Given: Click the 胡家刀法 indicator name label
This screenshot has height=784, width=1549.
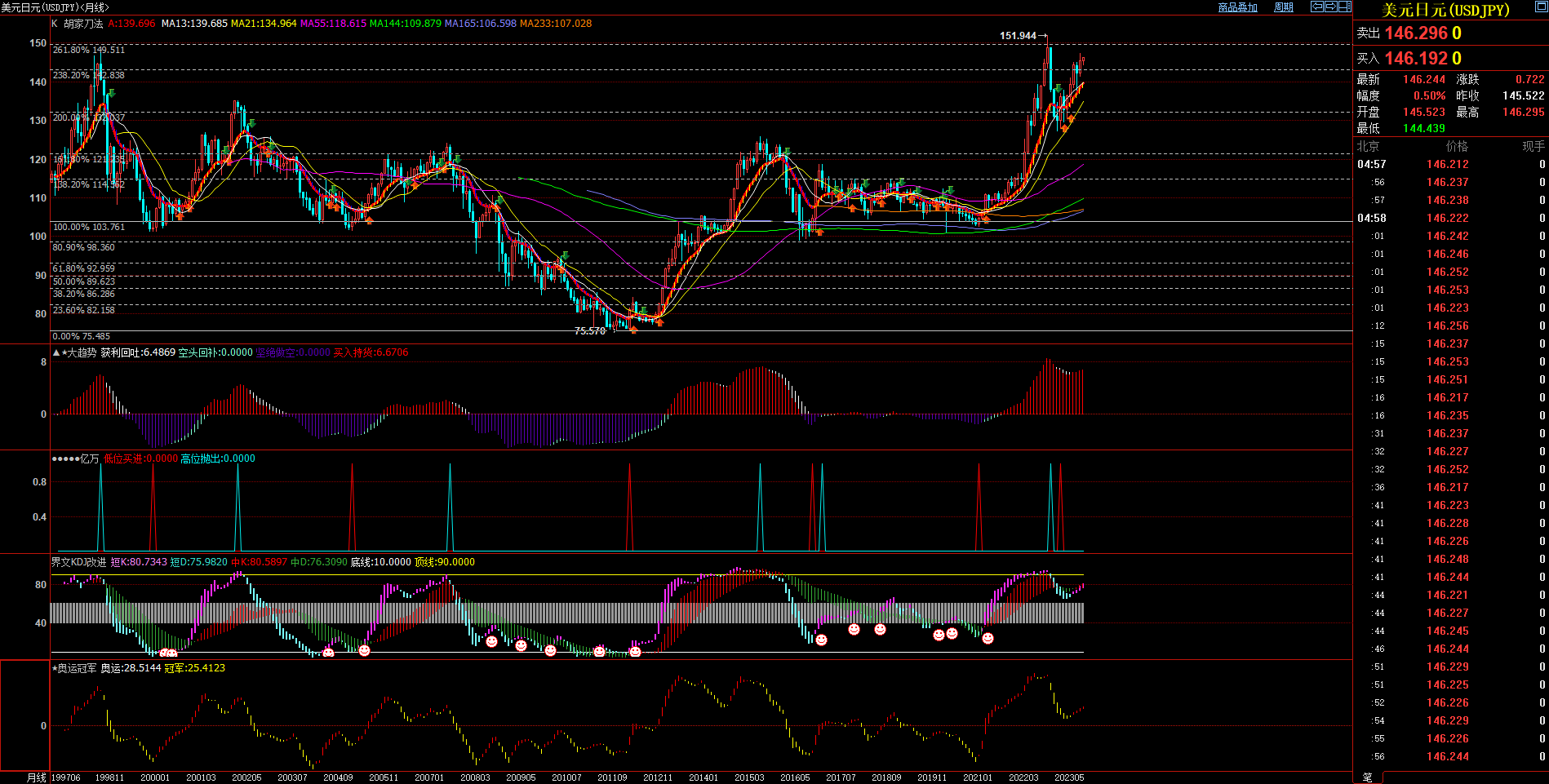Looking at the screenshot, I should pos(83,24).
